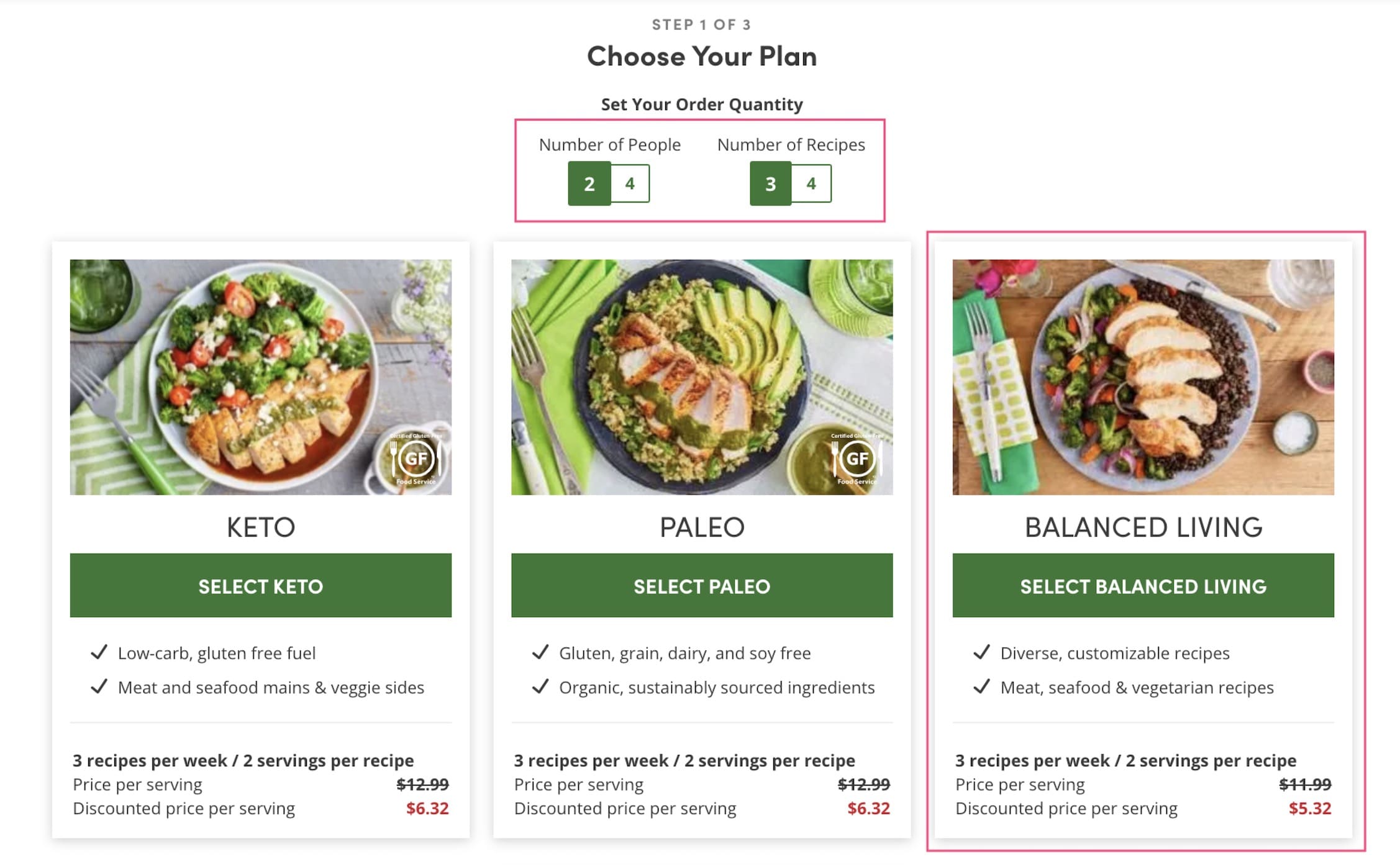Click the crossed-out $12.99 Keto price
The height and width of the screenshot is (865, 1400).
pyautogui.click(x=423, y=784)
